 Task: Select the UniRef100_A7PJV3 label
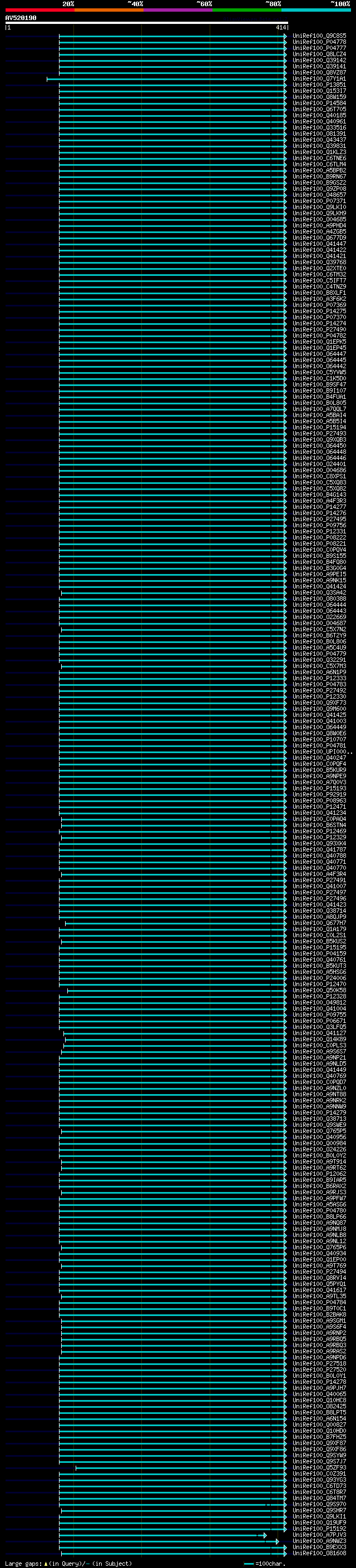(319, 1535)
